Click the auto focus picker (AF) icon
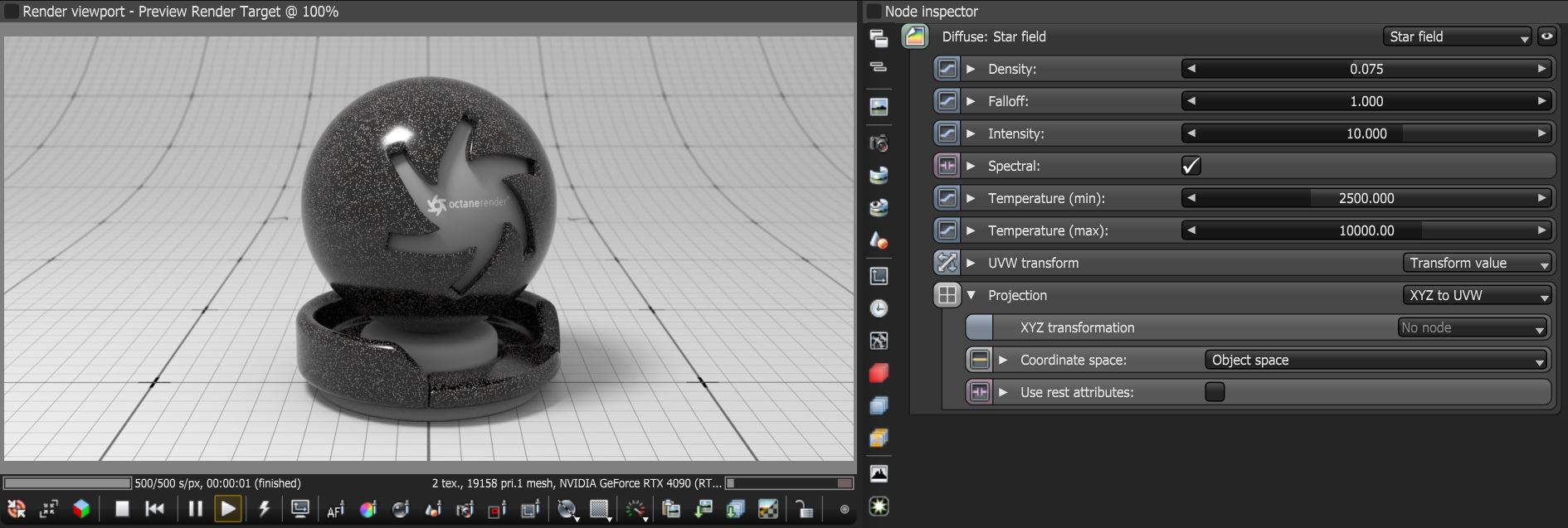 point(335,510)
